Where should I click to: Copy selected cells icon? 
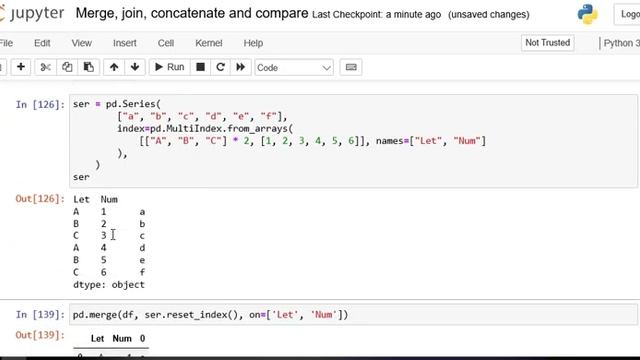pos(67,67)
